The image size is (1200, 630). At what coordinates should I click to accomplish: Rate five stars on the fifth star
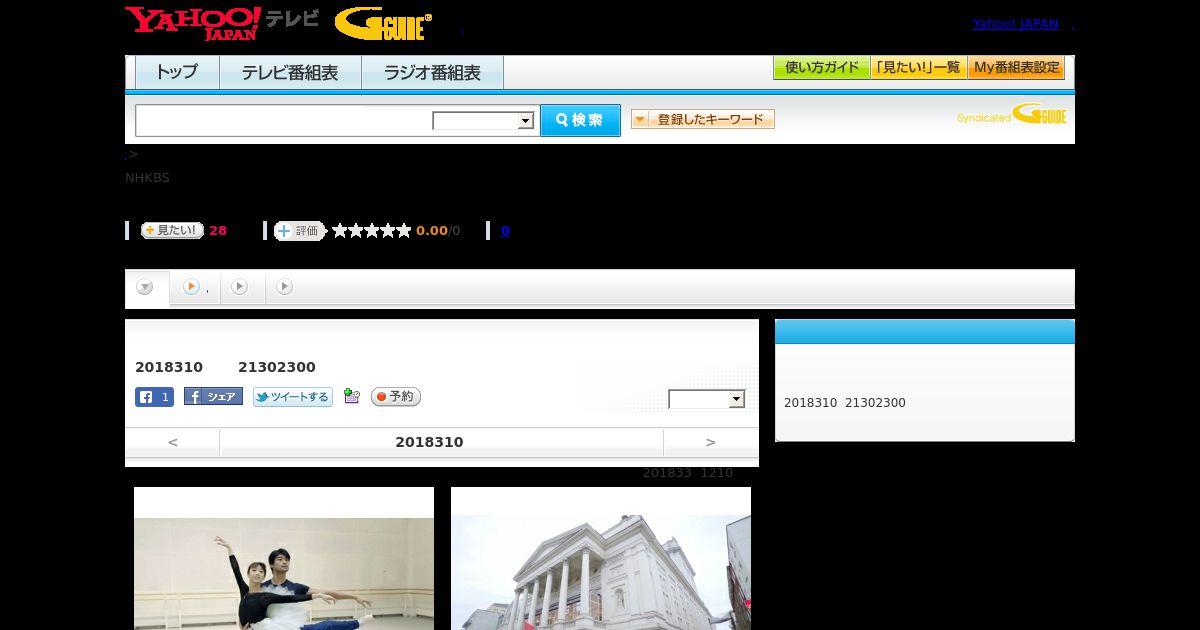tap(404, 231)
